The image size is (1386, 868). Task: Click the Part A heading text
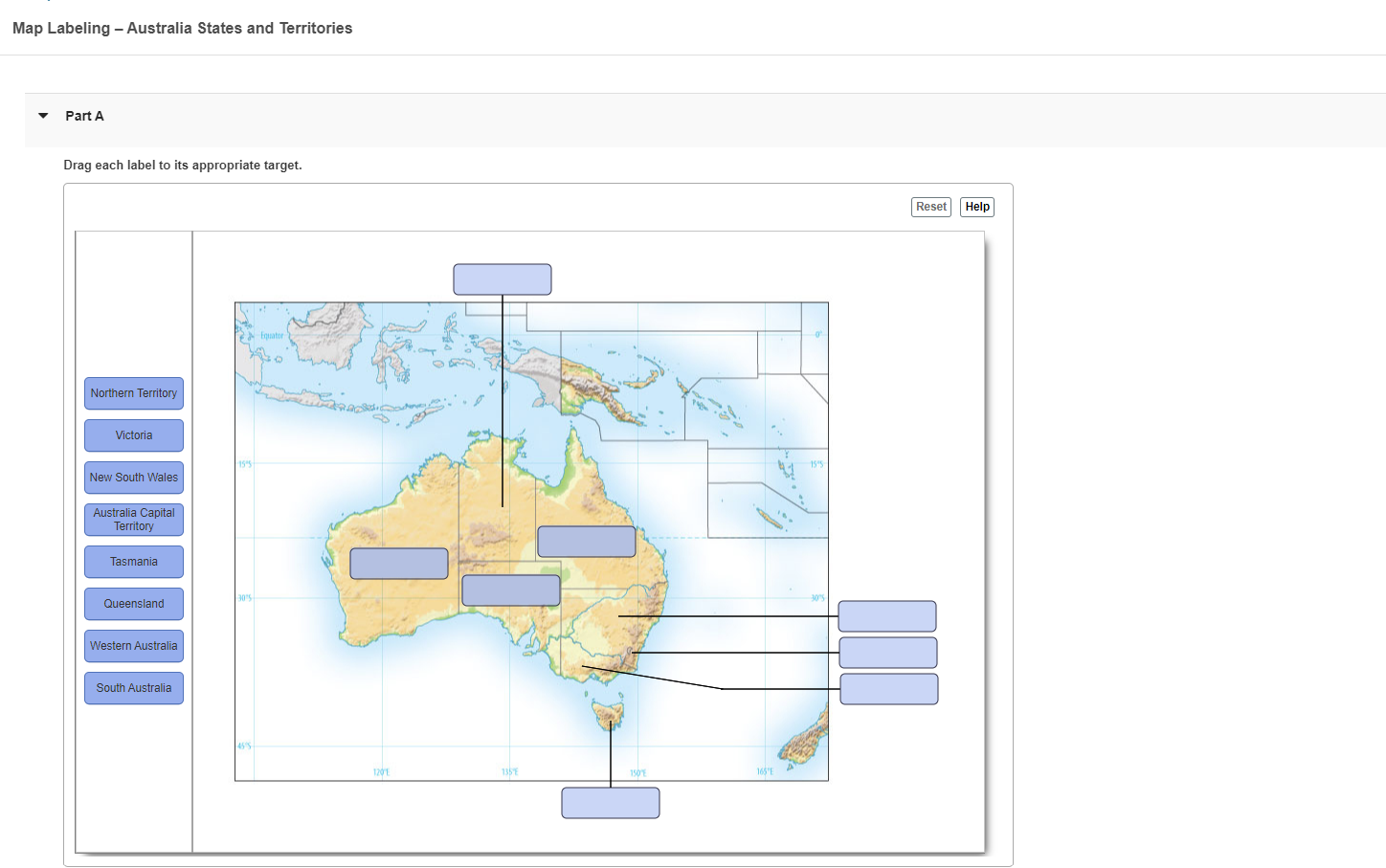pyautogui.click(x=84, y=116)
